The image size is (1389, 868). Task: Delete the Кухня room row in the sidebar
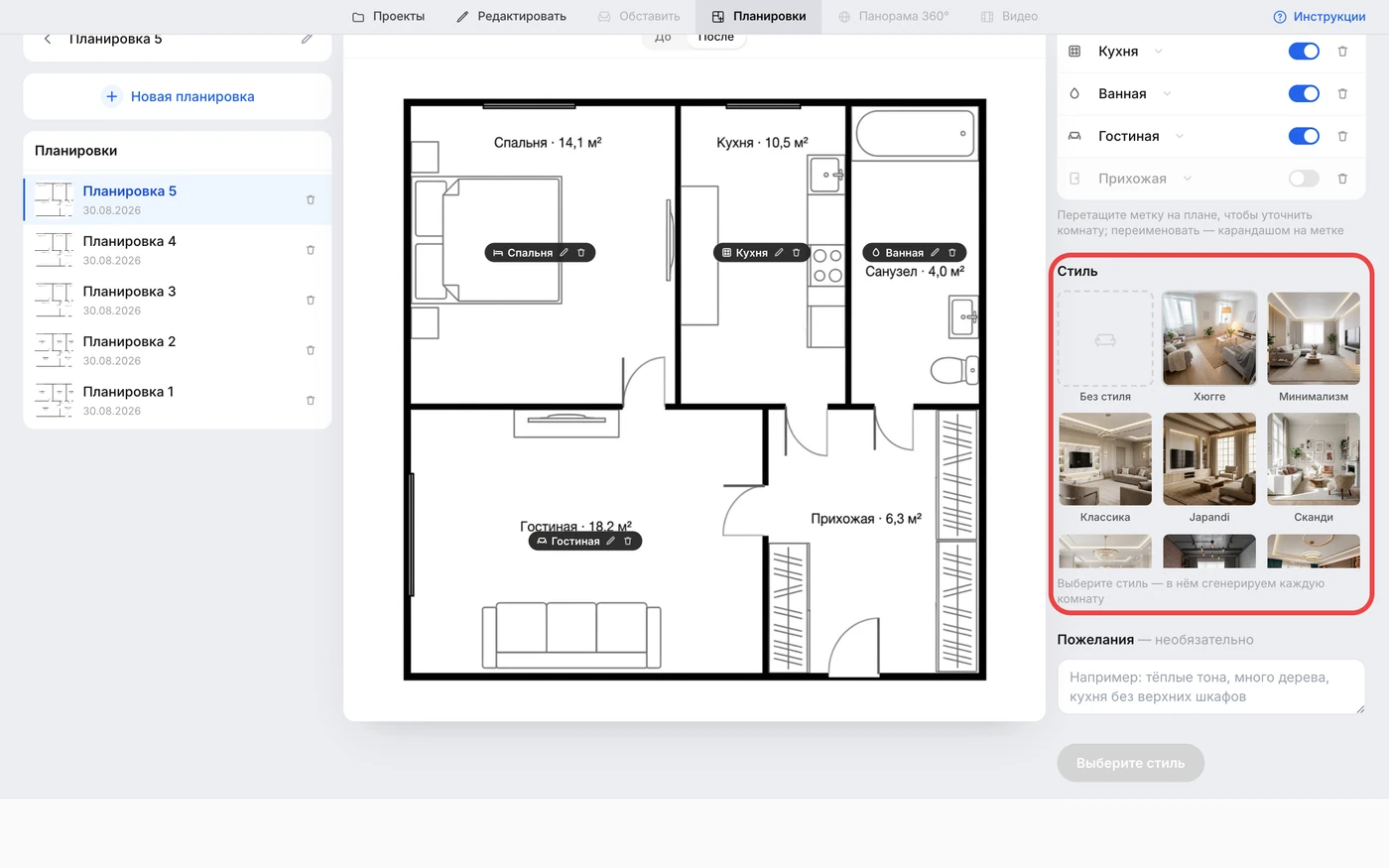[x=1342, y=52]
